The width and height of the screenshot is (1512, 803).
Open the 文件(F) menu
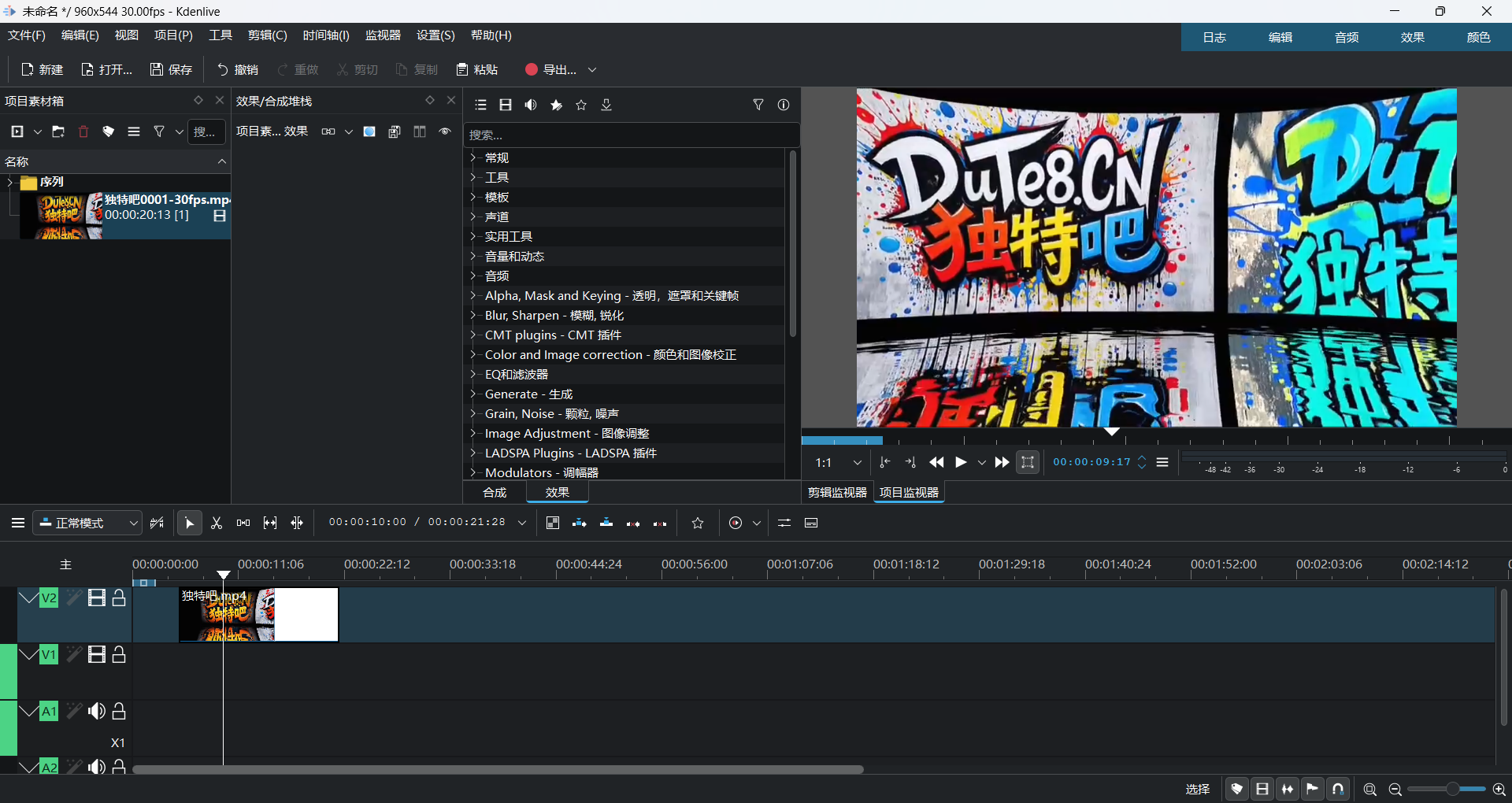coord(27,35)
